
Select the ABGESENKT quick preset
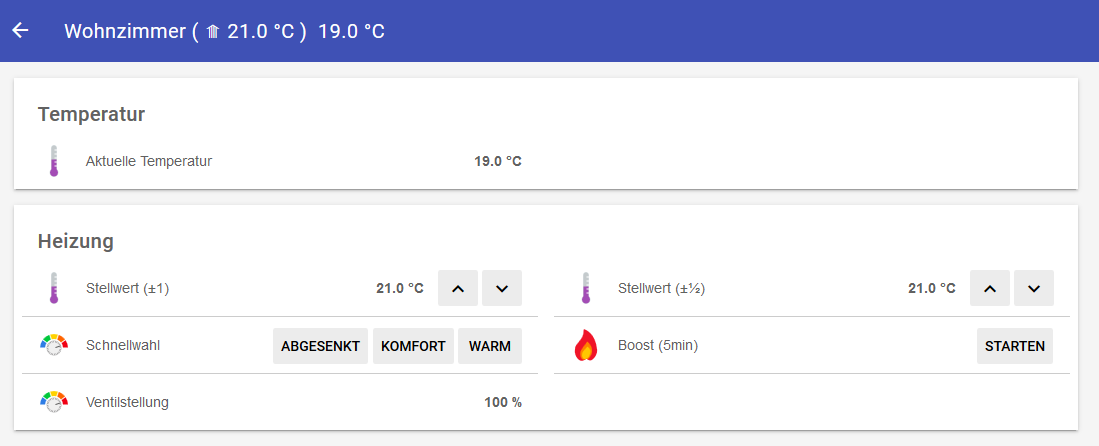pos(320,346)
